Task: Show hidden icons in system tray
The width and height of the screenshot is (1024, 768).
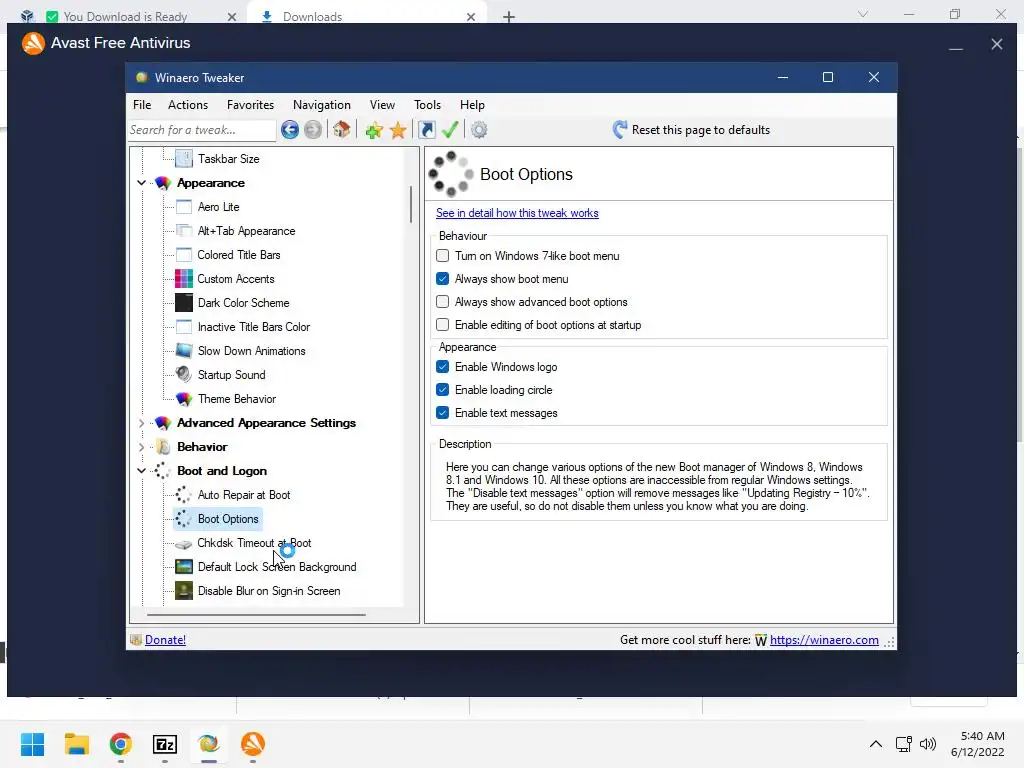Action: click(876, 744)
